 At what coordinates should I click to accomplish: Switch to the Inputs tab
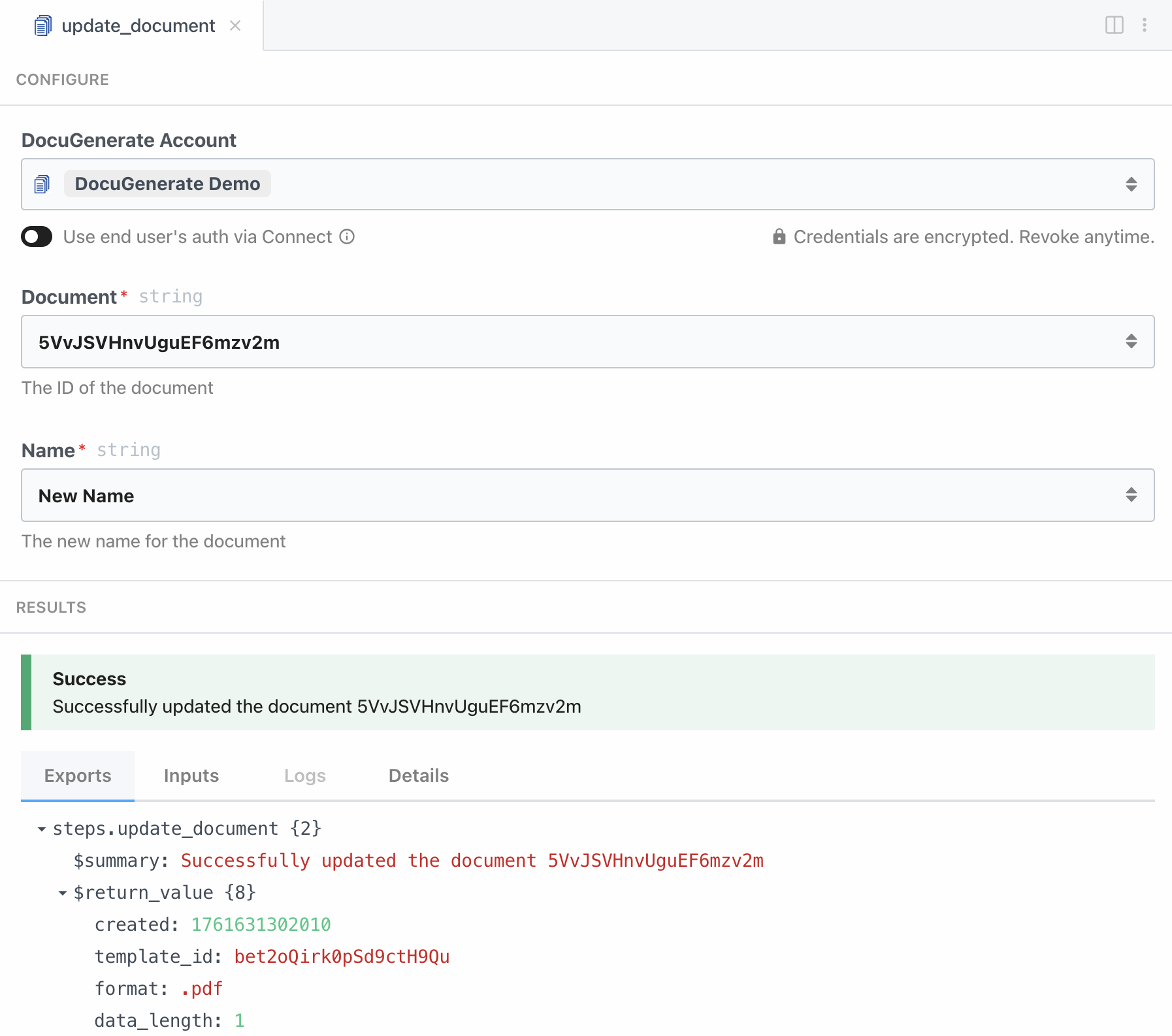point(191,775)
